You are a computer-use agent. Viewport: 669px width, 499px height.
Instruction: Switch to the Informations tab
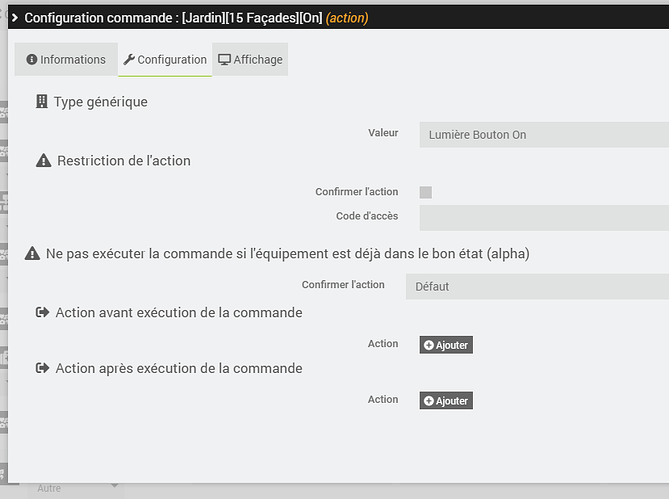(x=65, y=60)
